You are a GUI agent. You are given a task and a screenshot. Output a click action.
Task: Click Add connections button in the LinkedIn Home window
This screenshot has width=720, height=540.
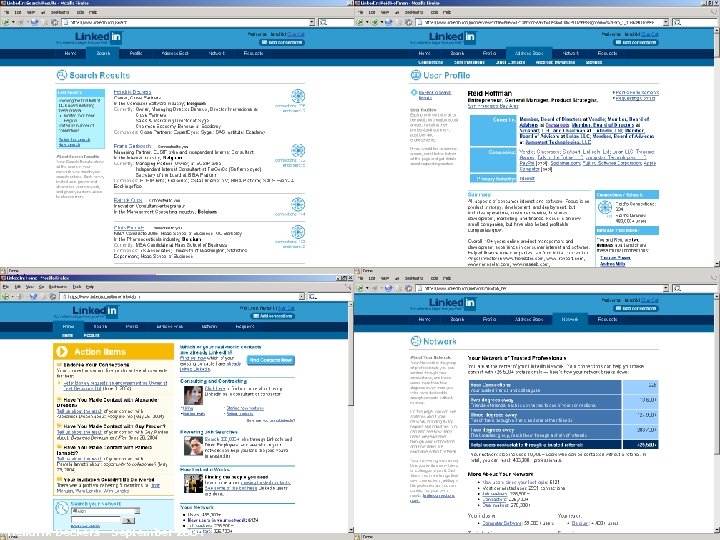point(272,316)
